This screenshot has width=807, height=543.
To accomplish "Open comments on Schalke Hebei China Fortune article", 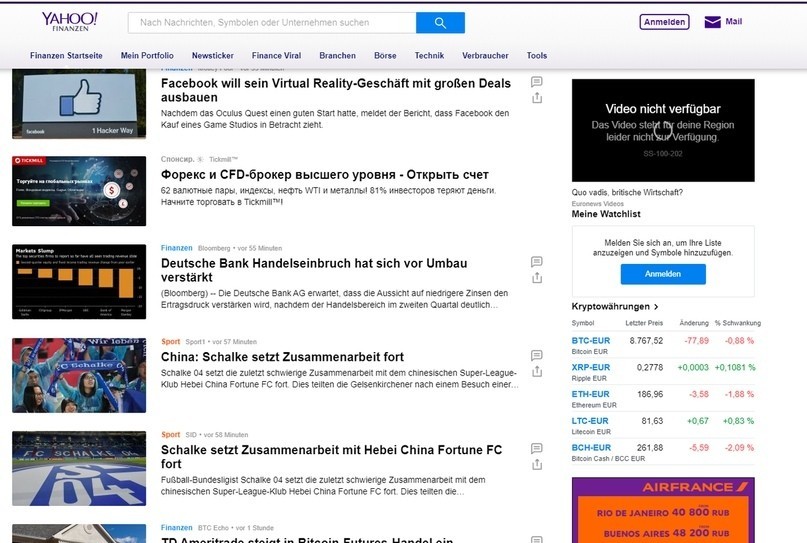I will pos(536,448).
